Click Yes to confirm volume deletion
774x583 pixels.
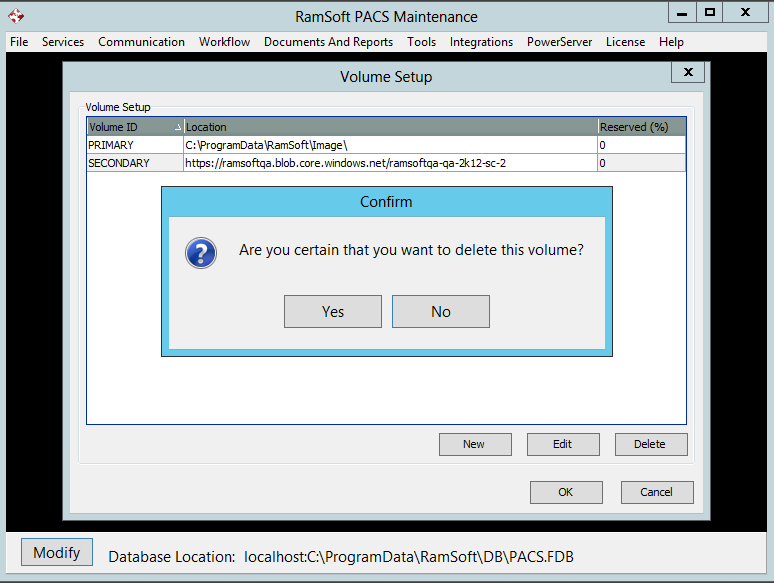coord(332,311)
